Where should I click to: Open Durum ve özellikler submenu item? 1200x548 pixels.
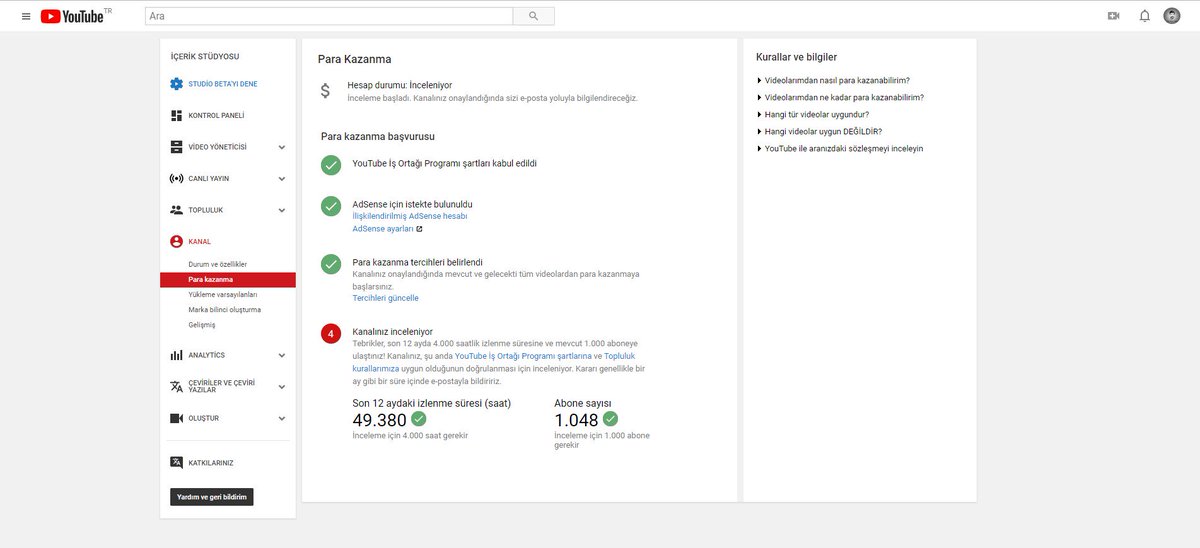point(217,264)
